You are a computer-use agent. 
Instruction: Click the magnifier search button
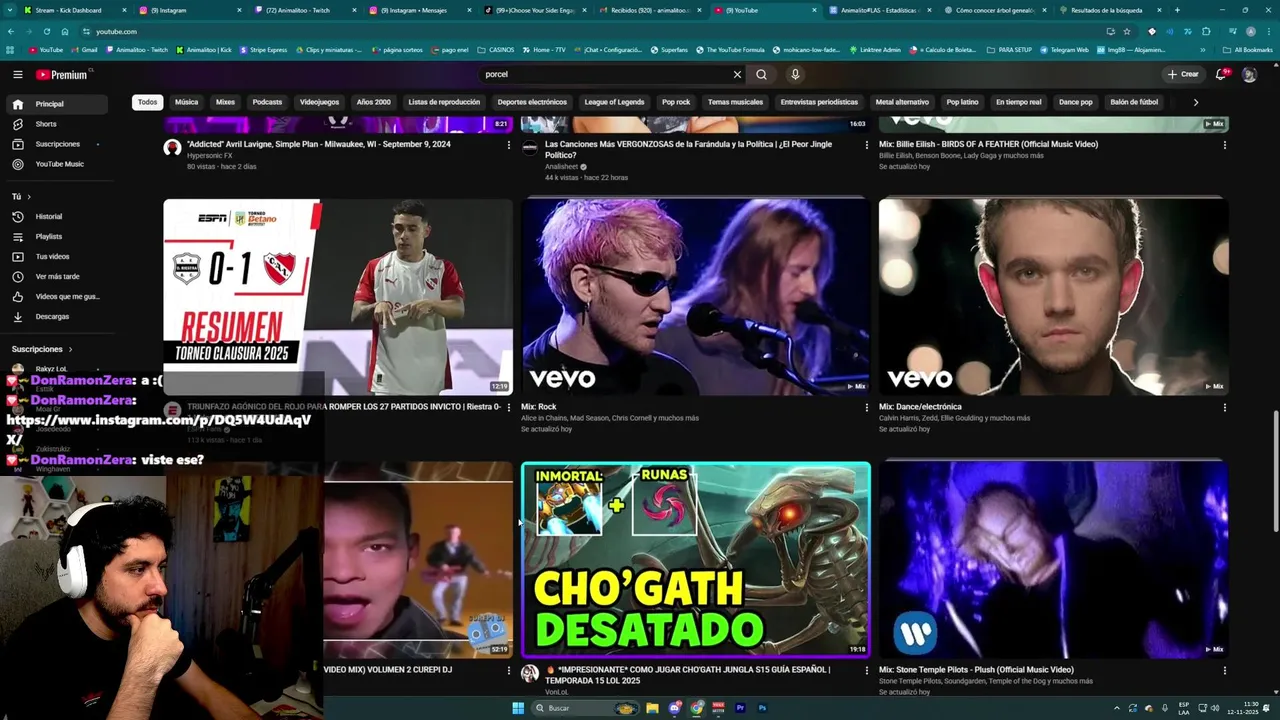(761, 74)
